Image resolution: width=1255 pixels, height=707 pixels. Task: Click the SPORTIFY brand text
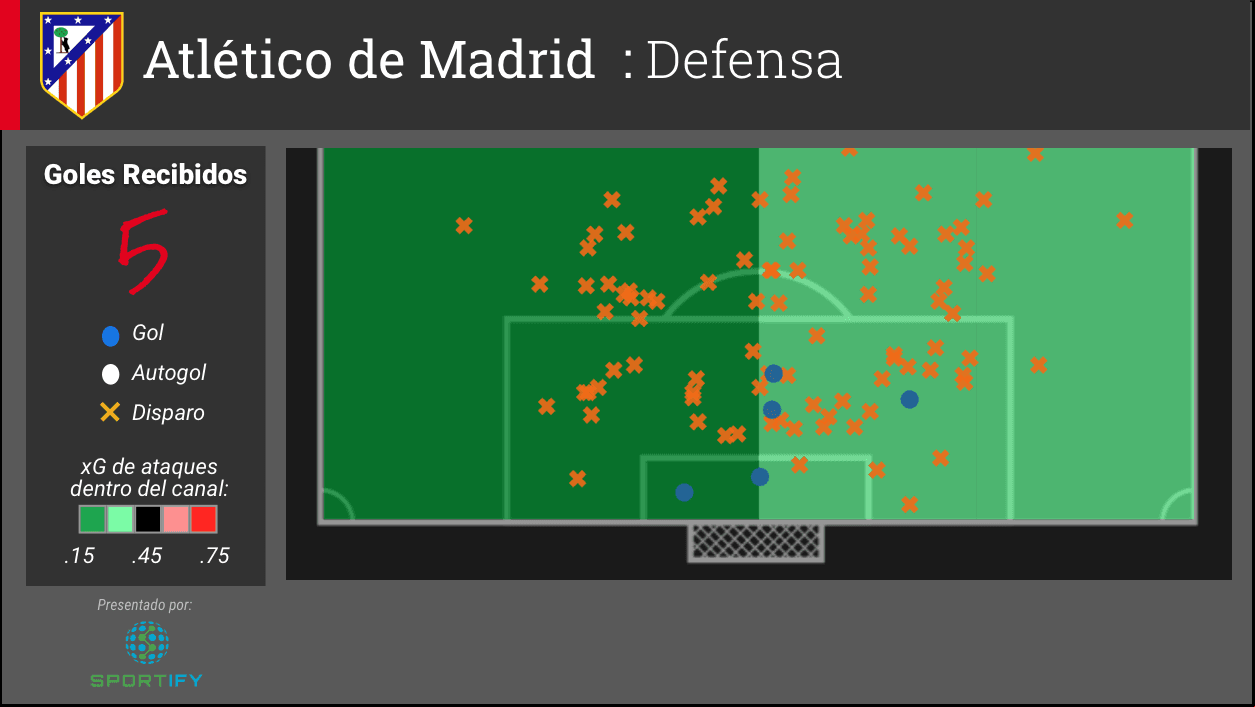click(147, 681)
